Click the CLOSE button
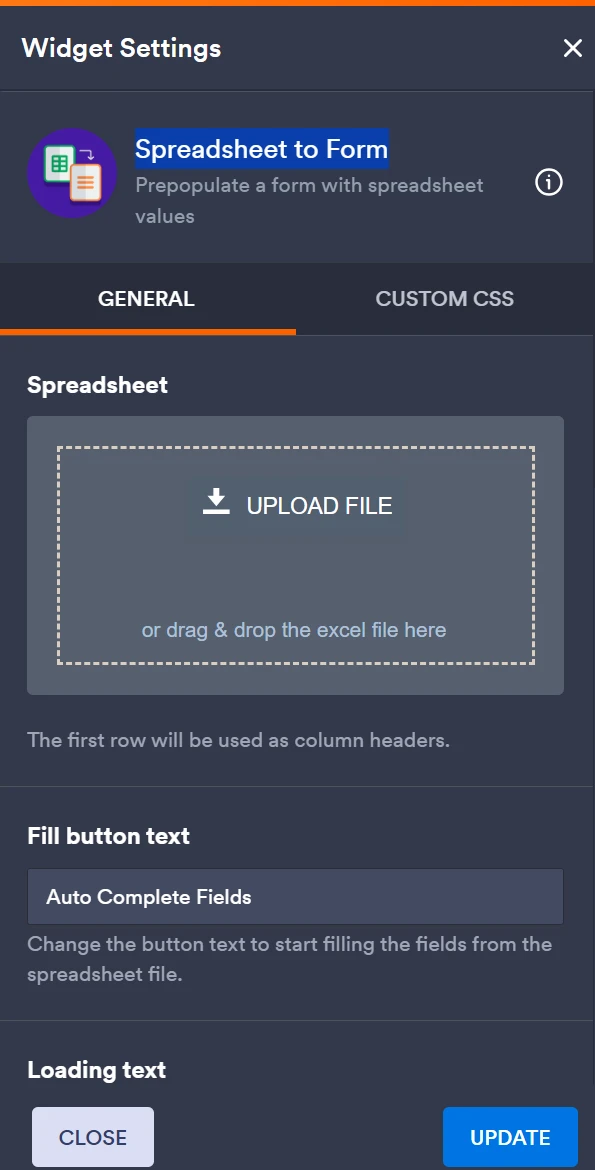Viewport: 595px width, 1170px height. click(x=92, y=1137)
